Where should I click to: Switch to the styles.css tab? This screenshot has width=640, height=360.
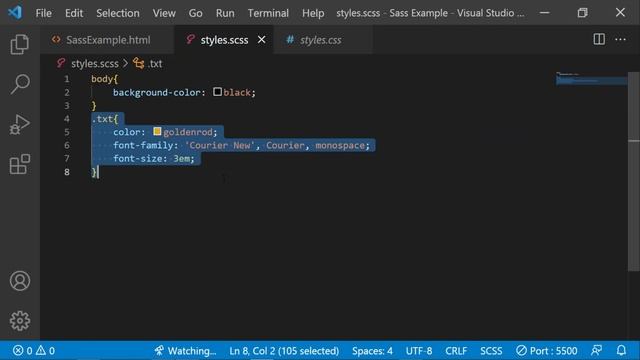point(322,40)
